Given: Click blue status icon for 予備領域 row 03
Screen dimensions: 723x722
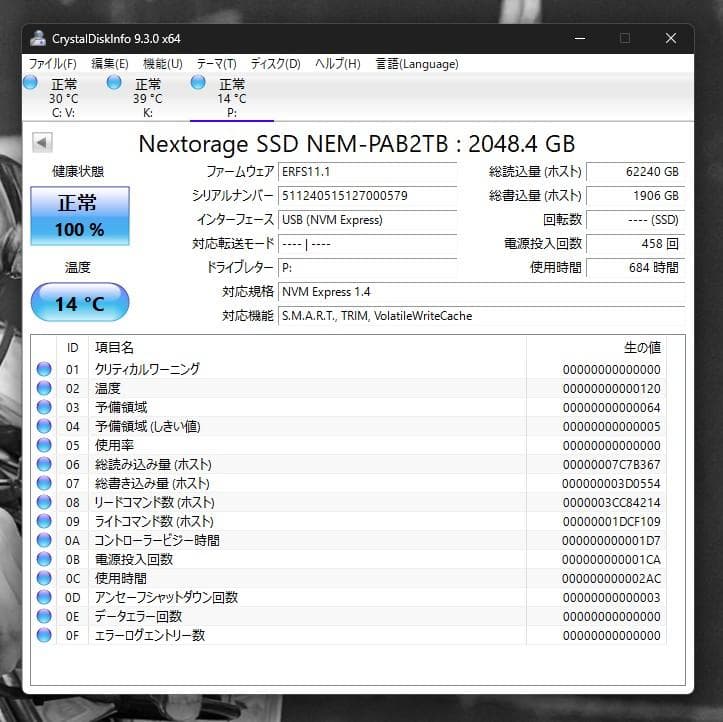Looking at the screenshot, I should point(44,407).
